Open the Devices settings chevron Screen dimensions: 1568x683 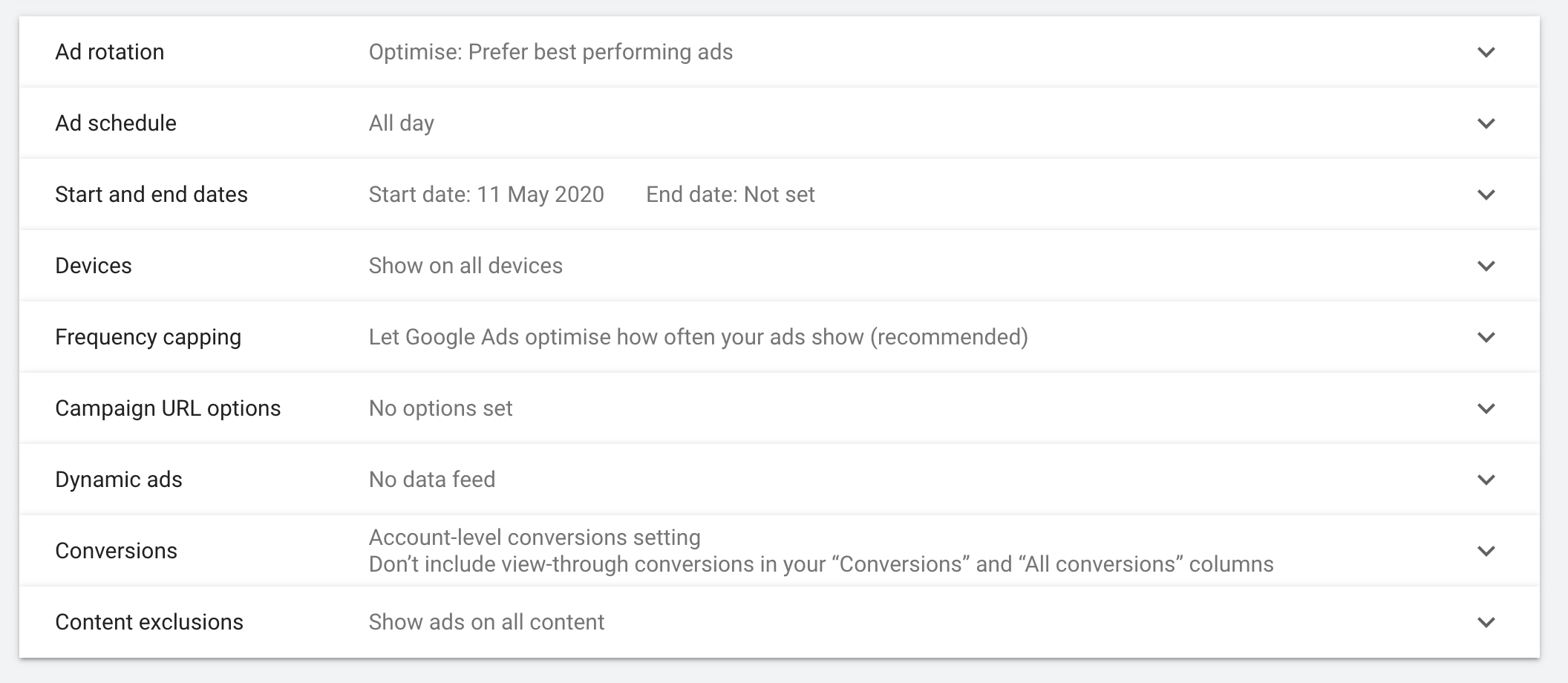tap(1486, 266)
